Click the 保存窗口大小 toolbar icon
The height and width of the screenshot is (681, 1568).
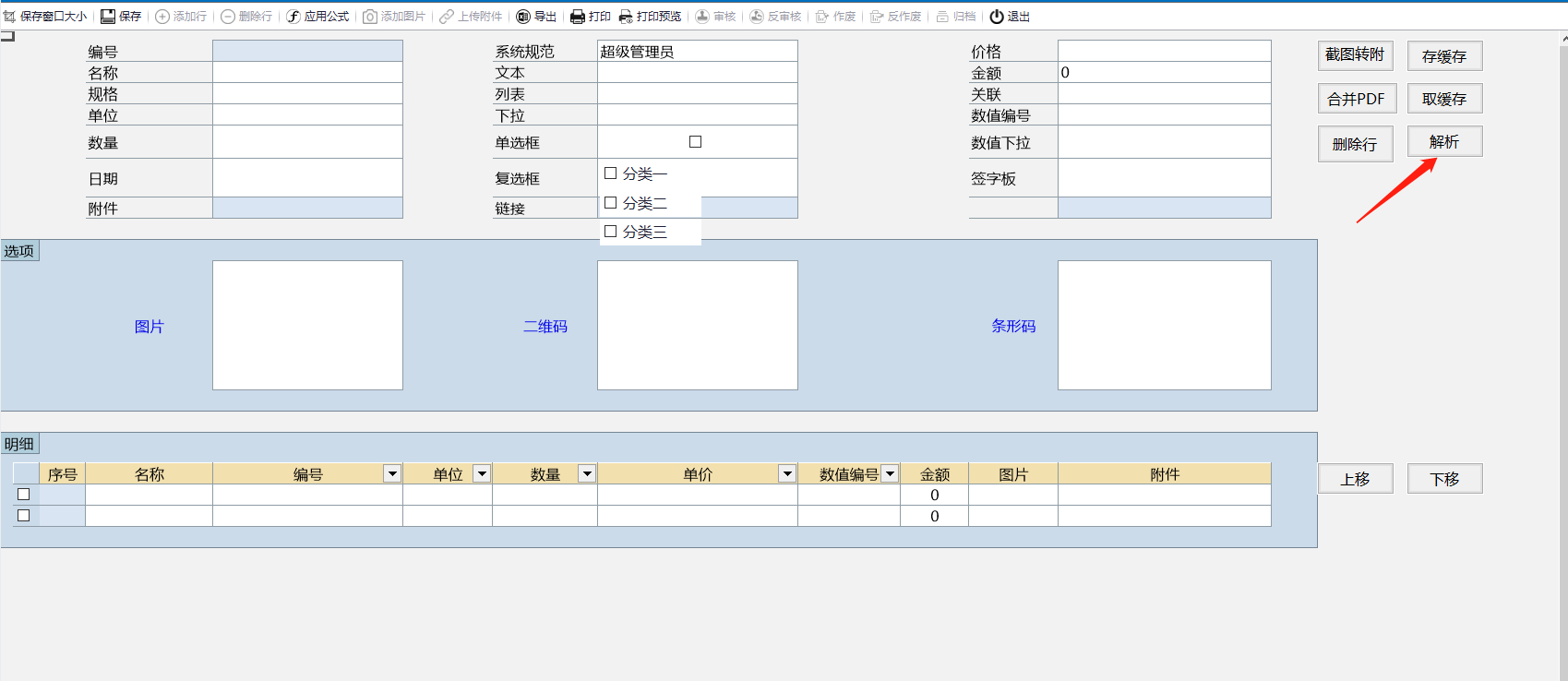(x=10, y=17)
